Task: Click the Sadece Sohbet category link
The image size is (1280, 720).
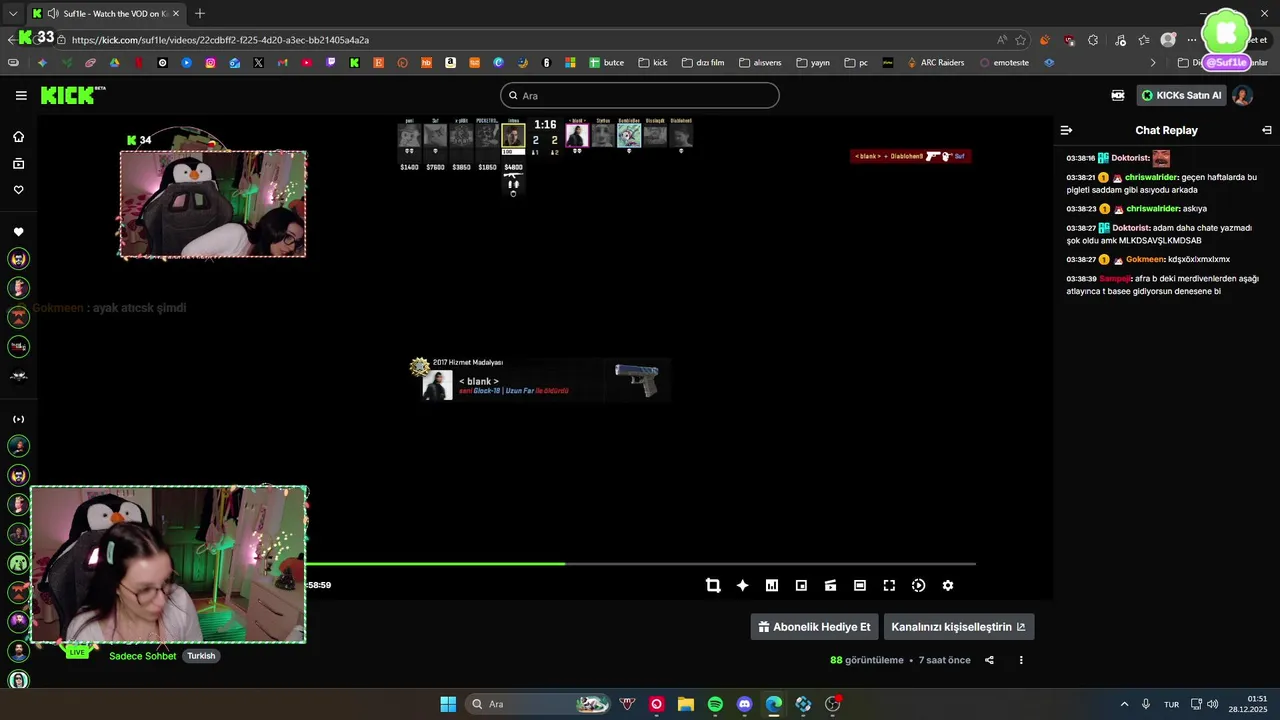Action: pos(142,656)
